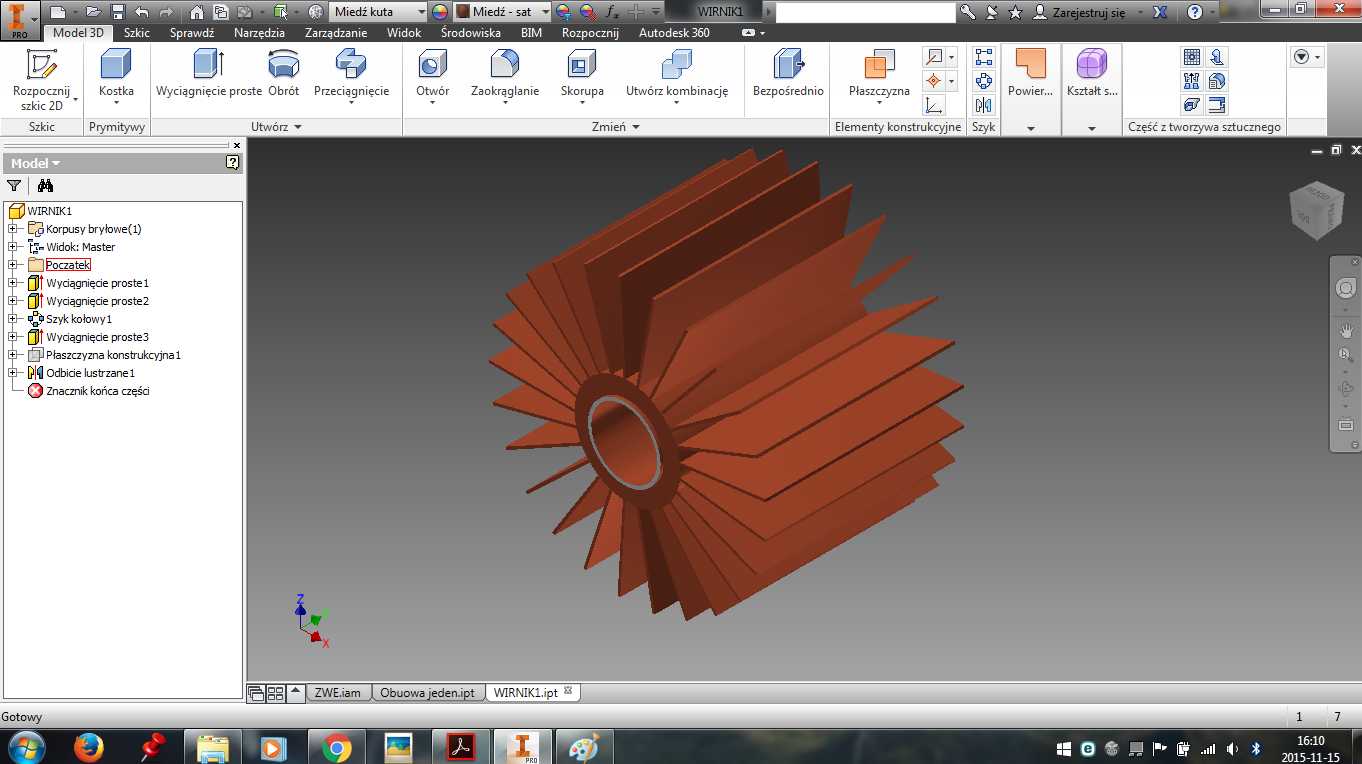Open the Inventor PRO application menu button
The image size is (1362, 764).
point(20,19)
